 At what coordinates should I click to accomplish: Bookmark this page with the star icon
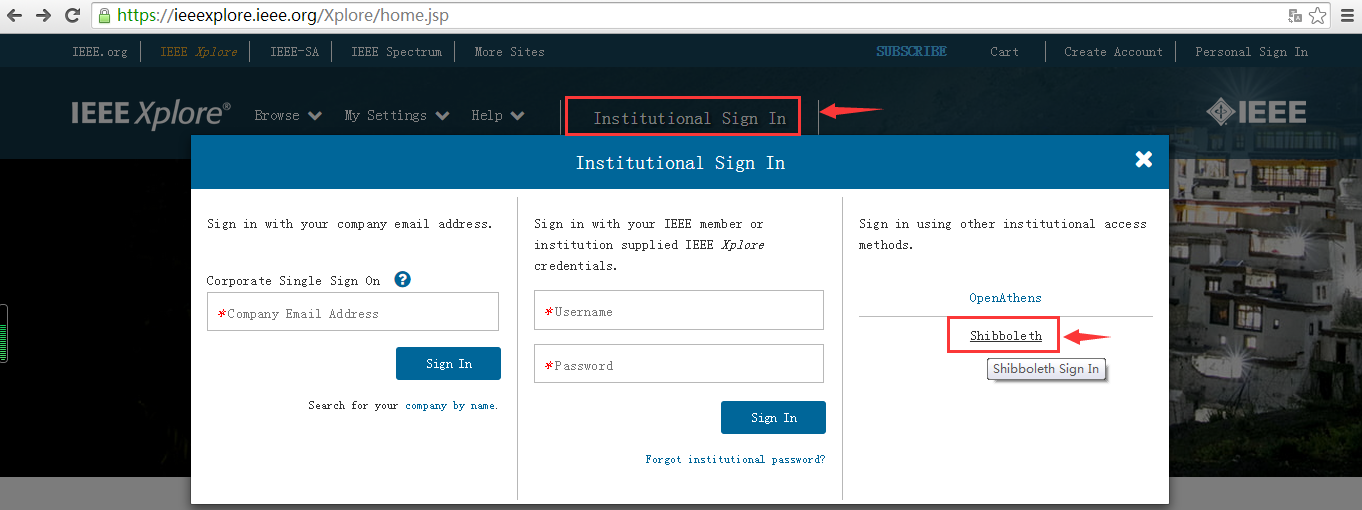pyautogui.click(x=1317, y=16)
